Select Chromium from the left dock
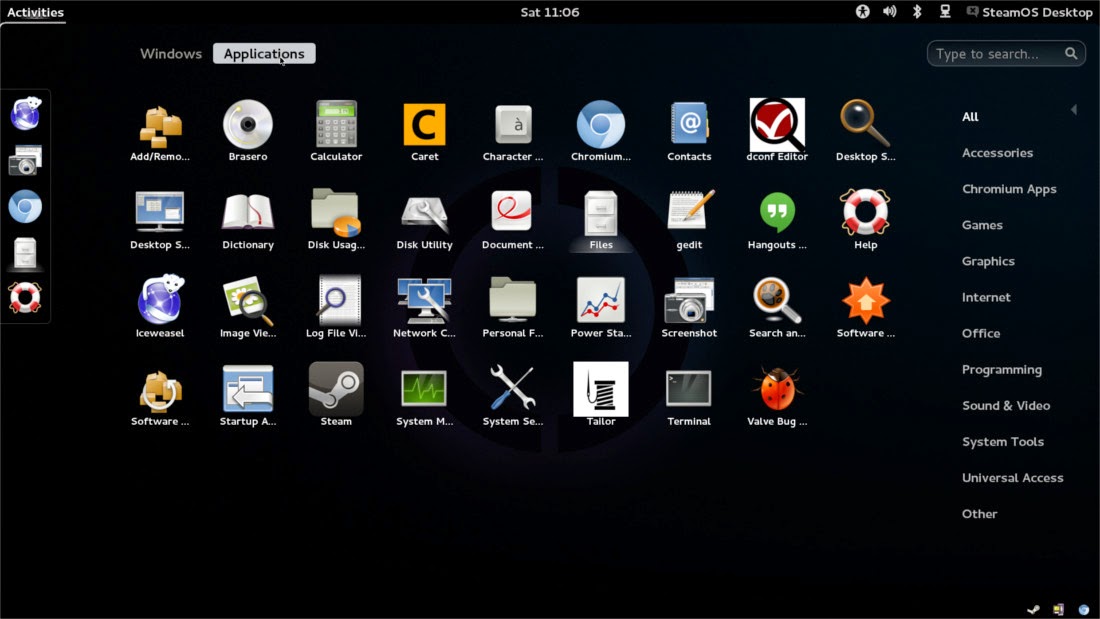1100x619 pixels. pos(25,207)
